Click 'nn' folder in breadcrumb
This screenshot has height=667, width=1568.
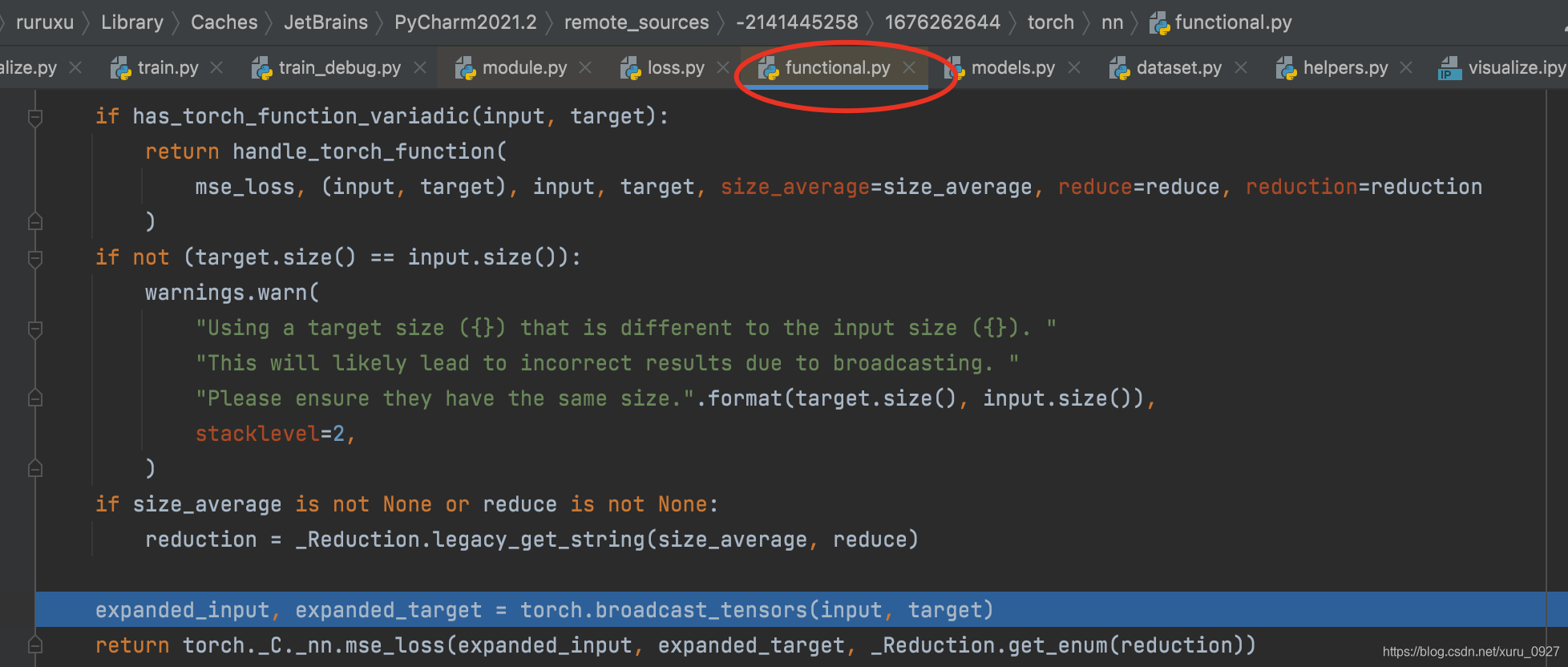(x=1112, y=22)
